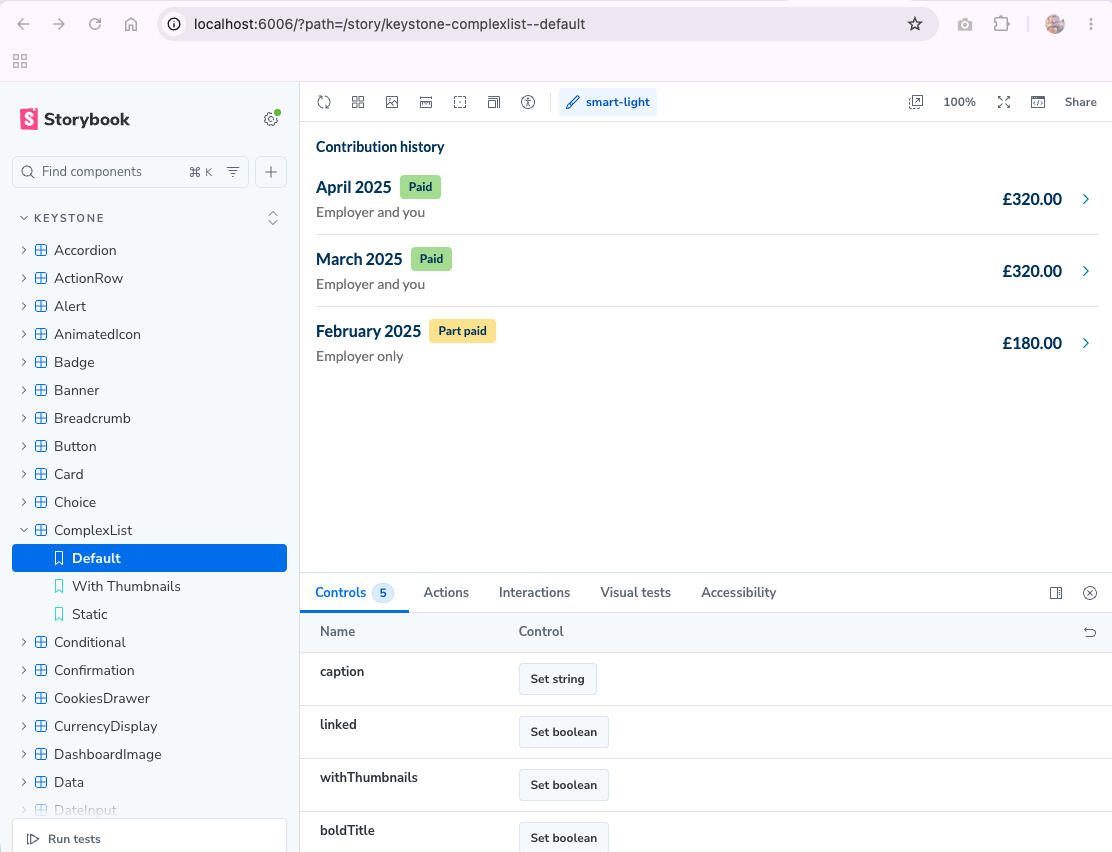This screenshot has height=852, width=1112.
Task: Click Set boolean for boldTitle
Action: [x=564, y=838]
